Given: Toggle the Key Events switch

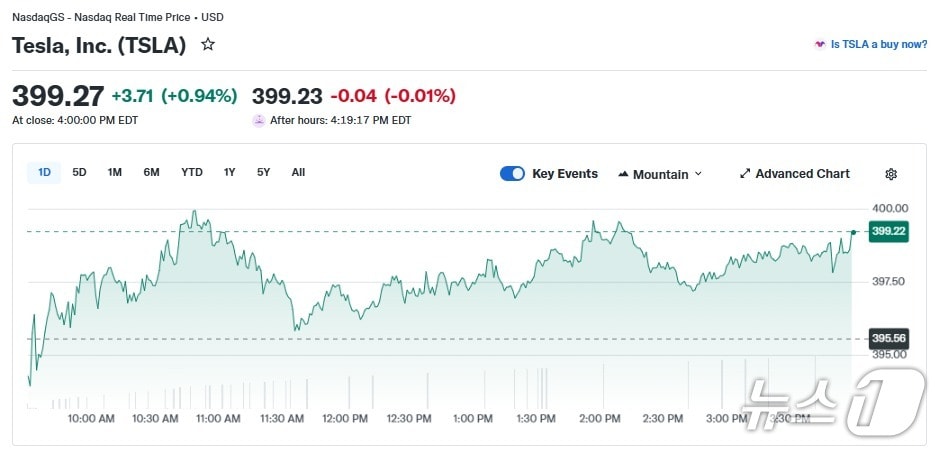Looking at the screenshot, I should (x=512, y=174).
